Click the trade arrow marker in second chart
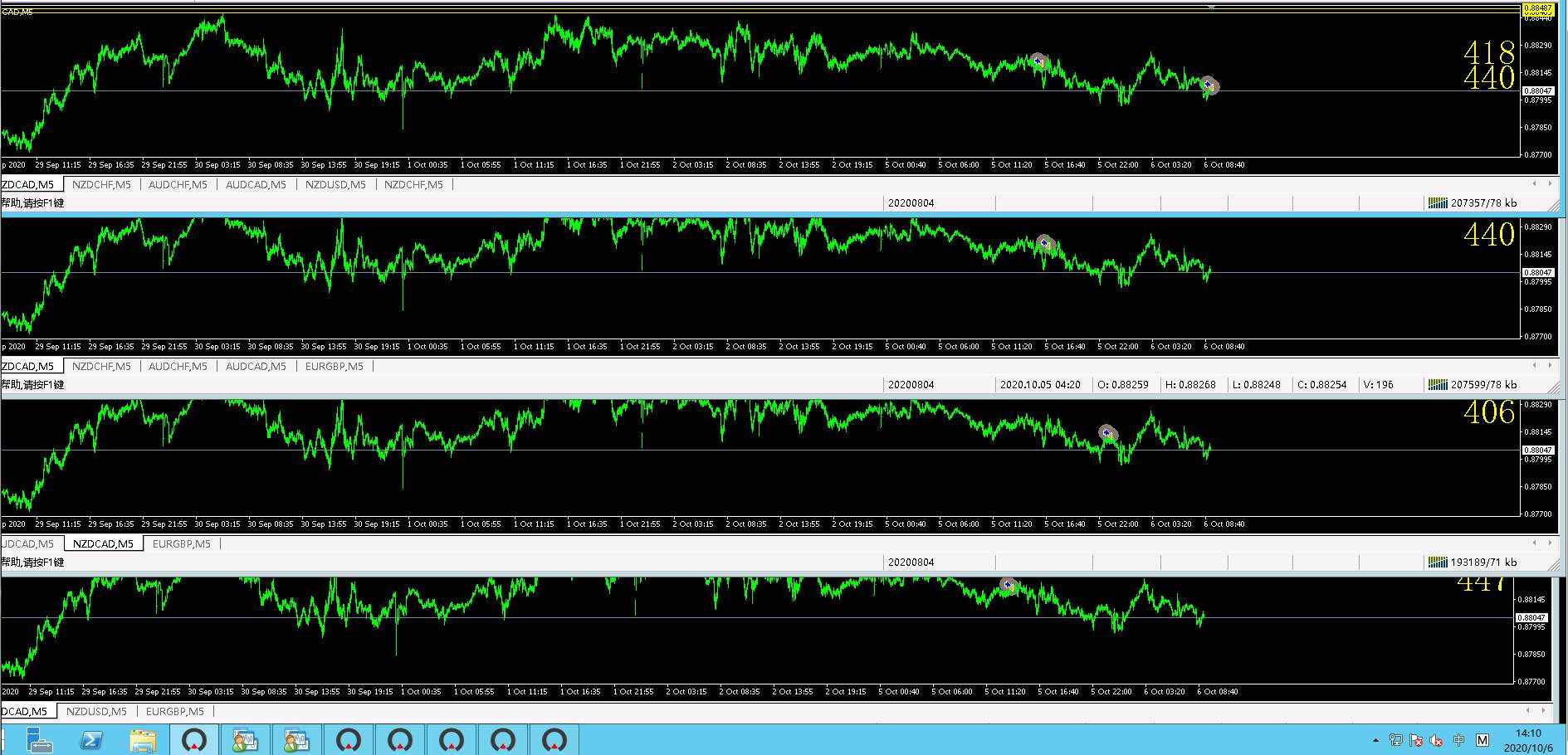 point(1044,242)
